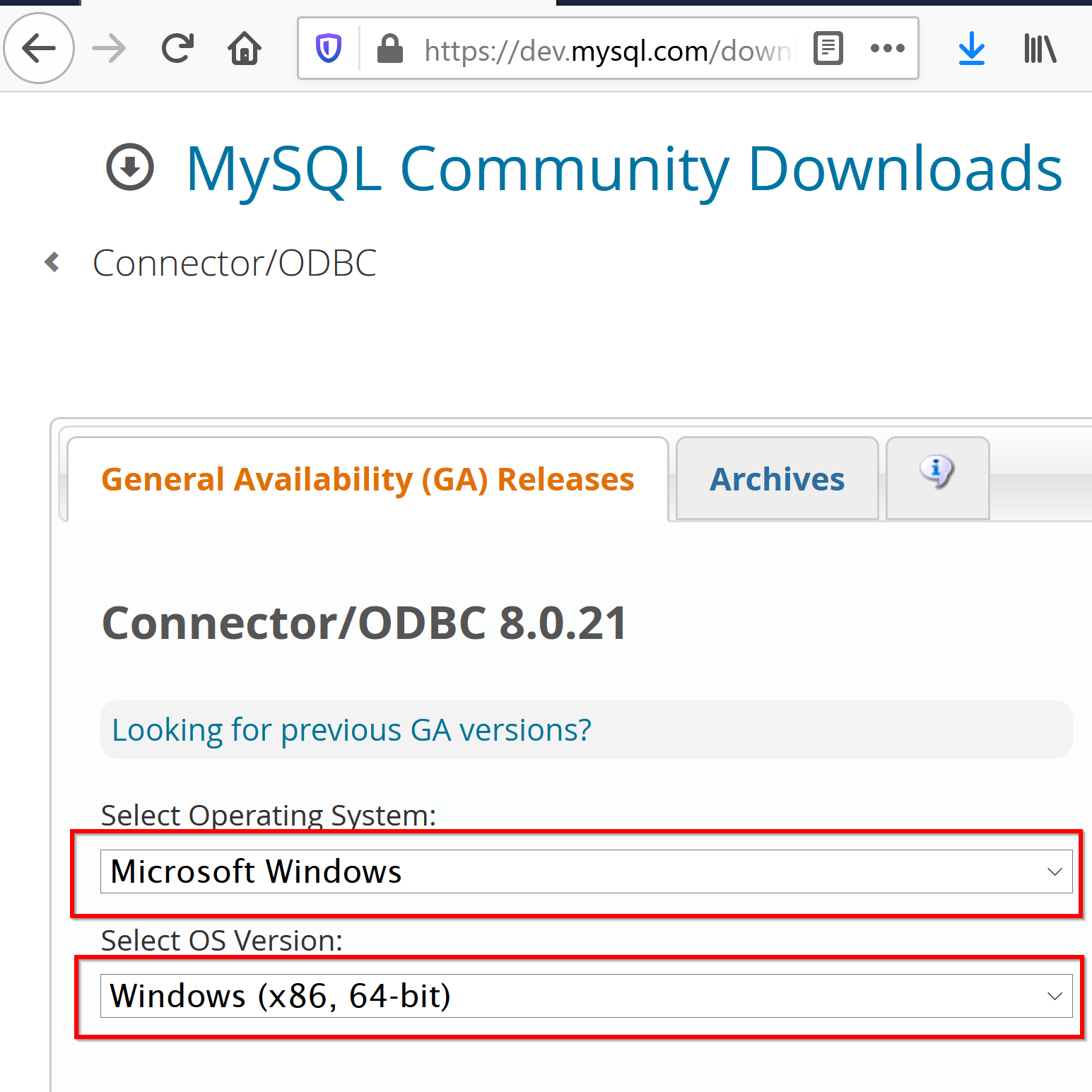Toggle reader view icon in address bar
This screenshot has width=1092, height=1092.
tap(828, 48)
